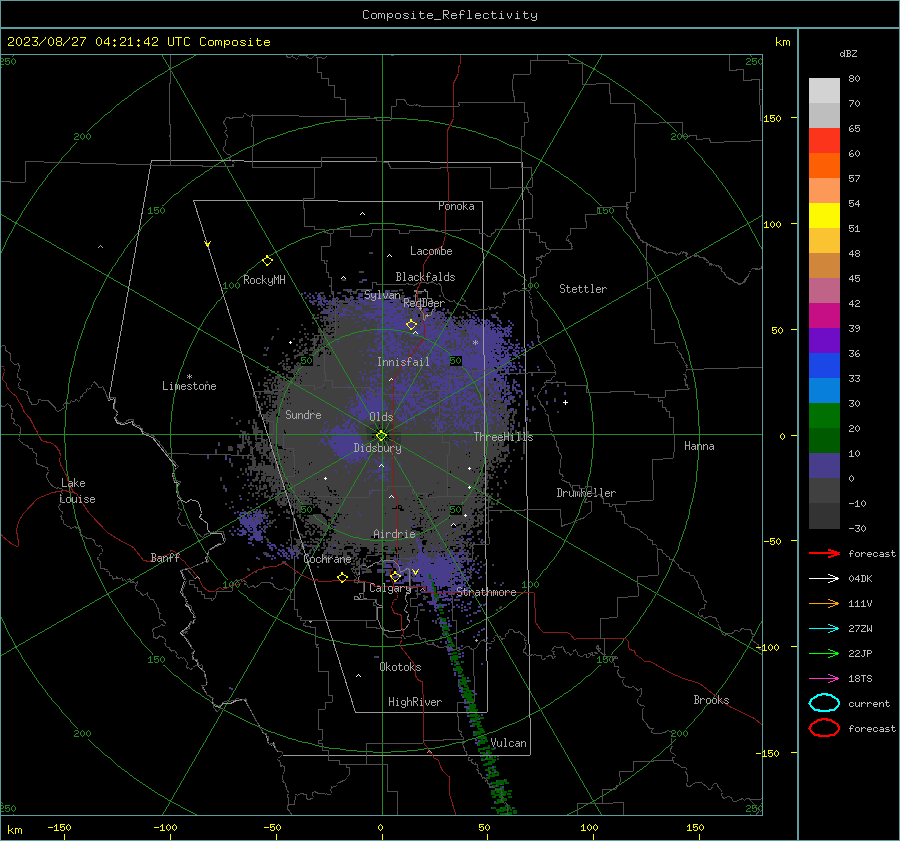900x841 pixels.
Task: Select the 20 dBZ green color swatch
Action: coord(824,415)
